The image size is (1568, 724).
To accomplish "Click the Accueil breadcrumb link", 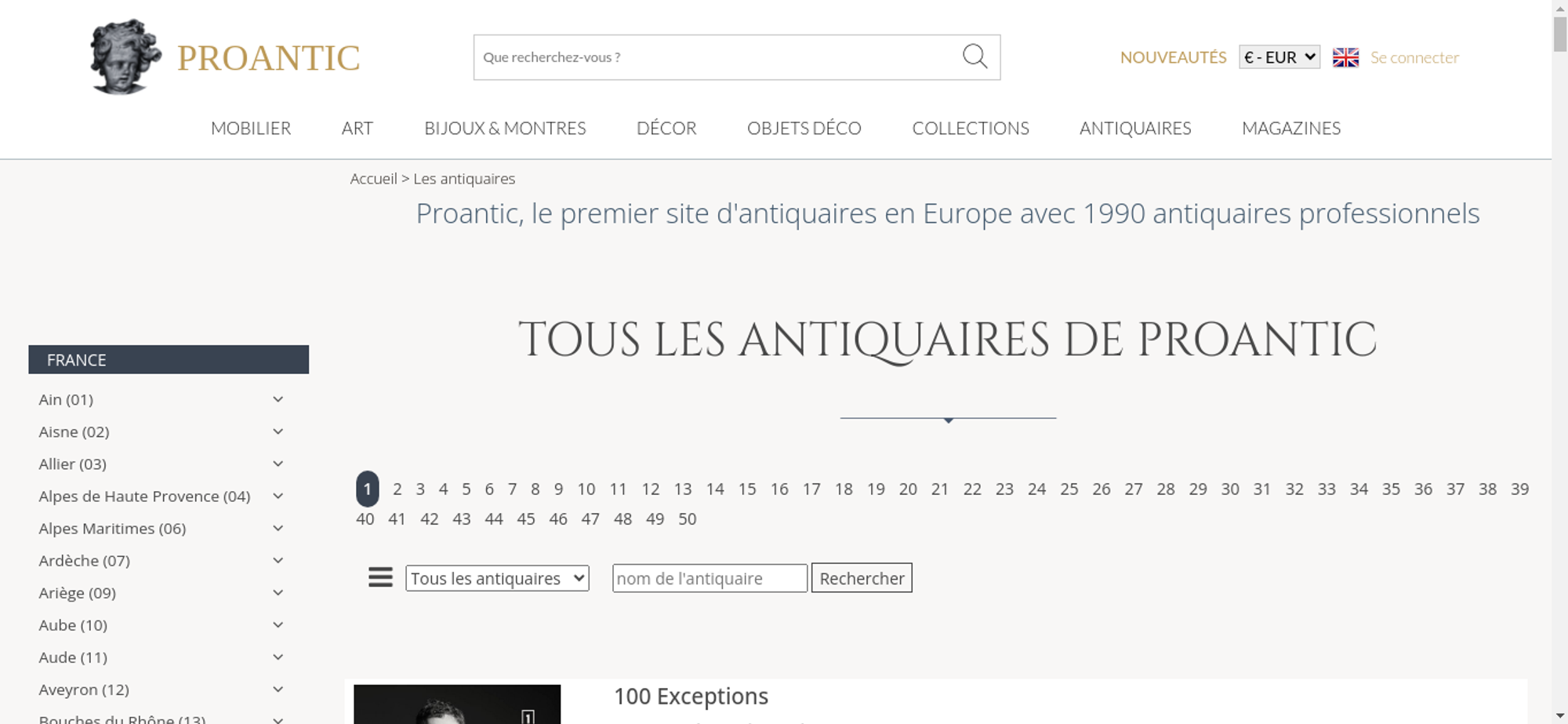I will click(x=373, y=179).
